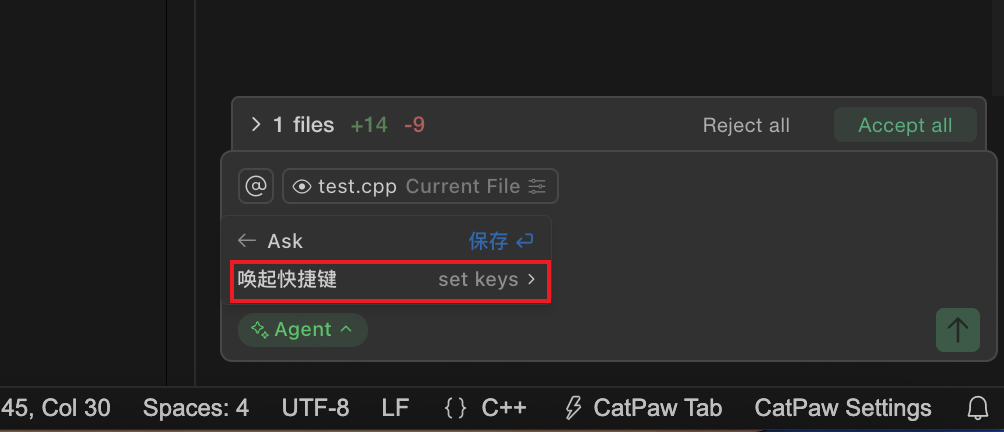
Task: Choose the Ask mode label
Action: coord(285,241)
